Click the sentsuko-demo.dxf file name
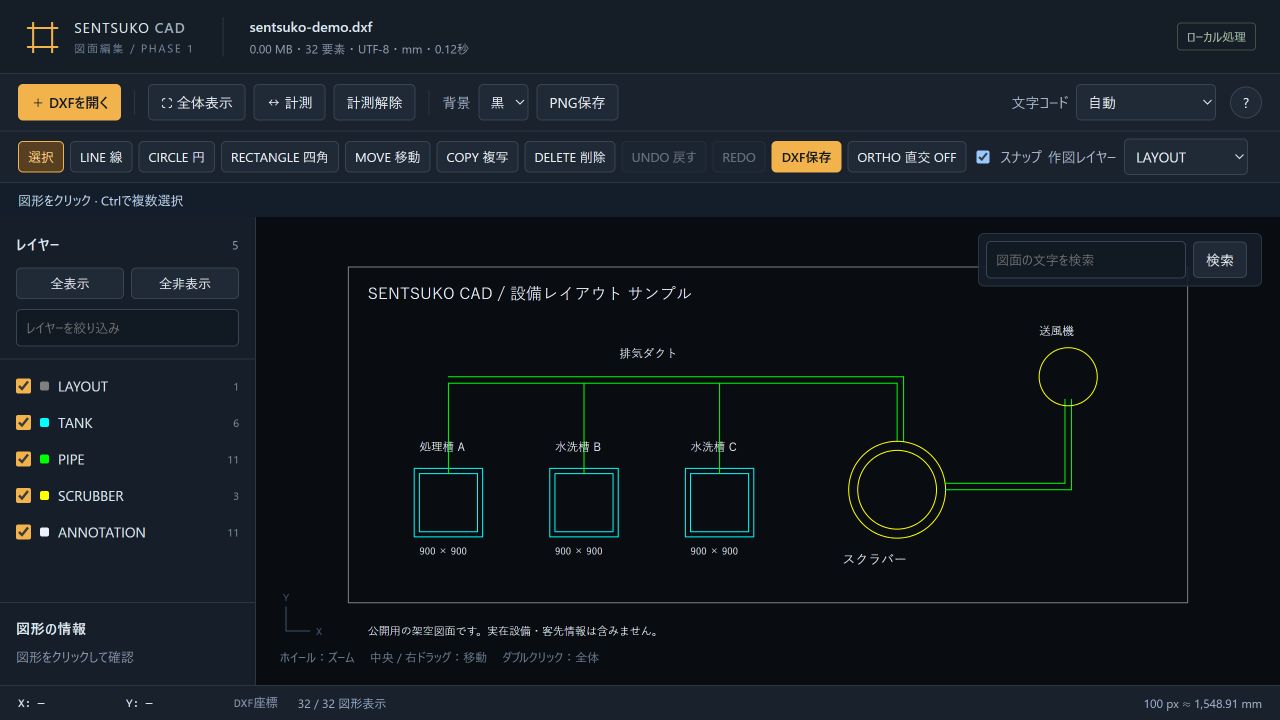This screenshot has height=720, width=1280. [x=311, y=27]
